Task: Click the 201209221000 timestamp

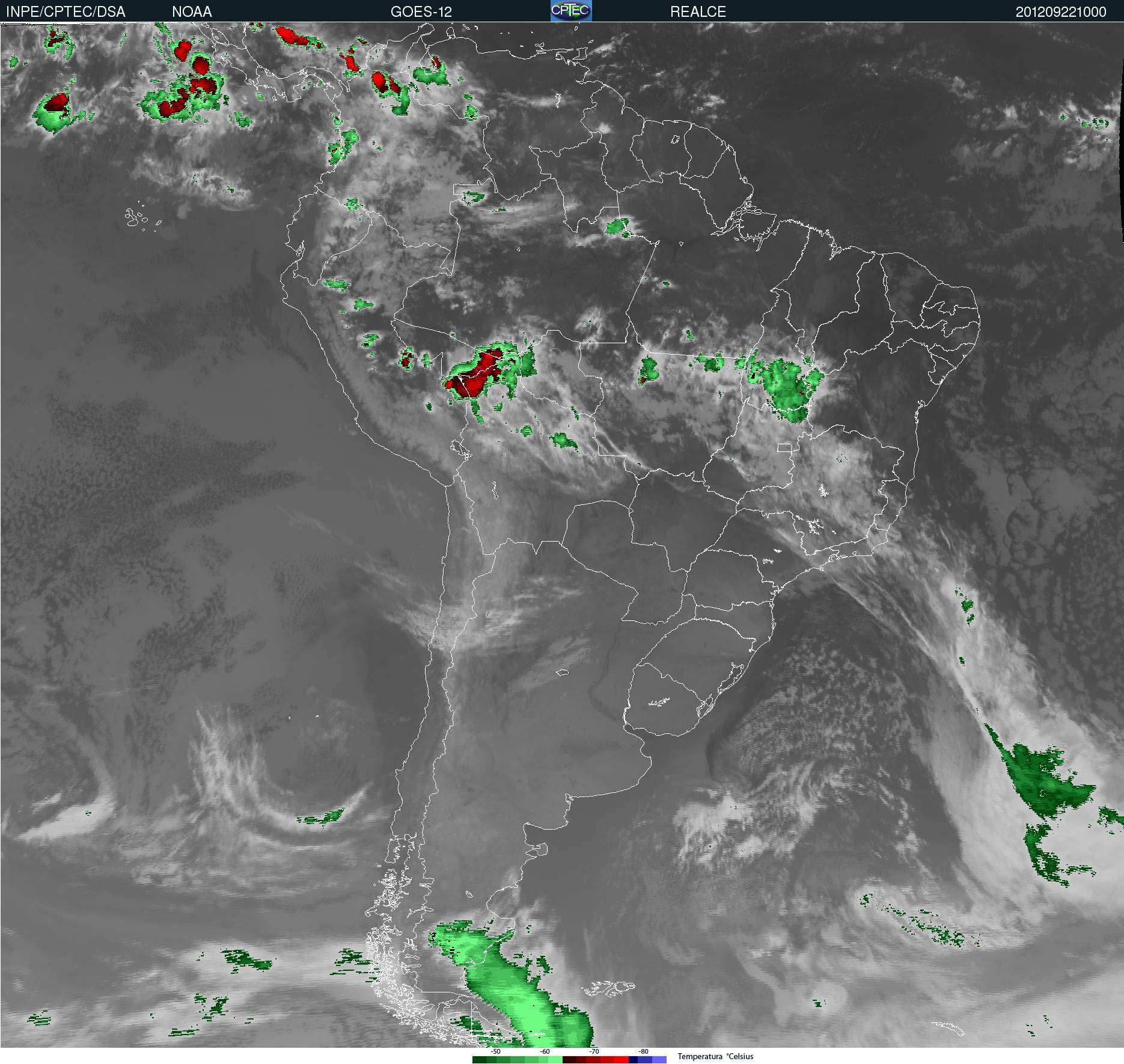Action: tap(1061, 11)
